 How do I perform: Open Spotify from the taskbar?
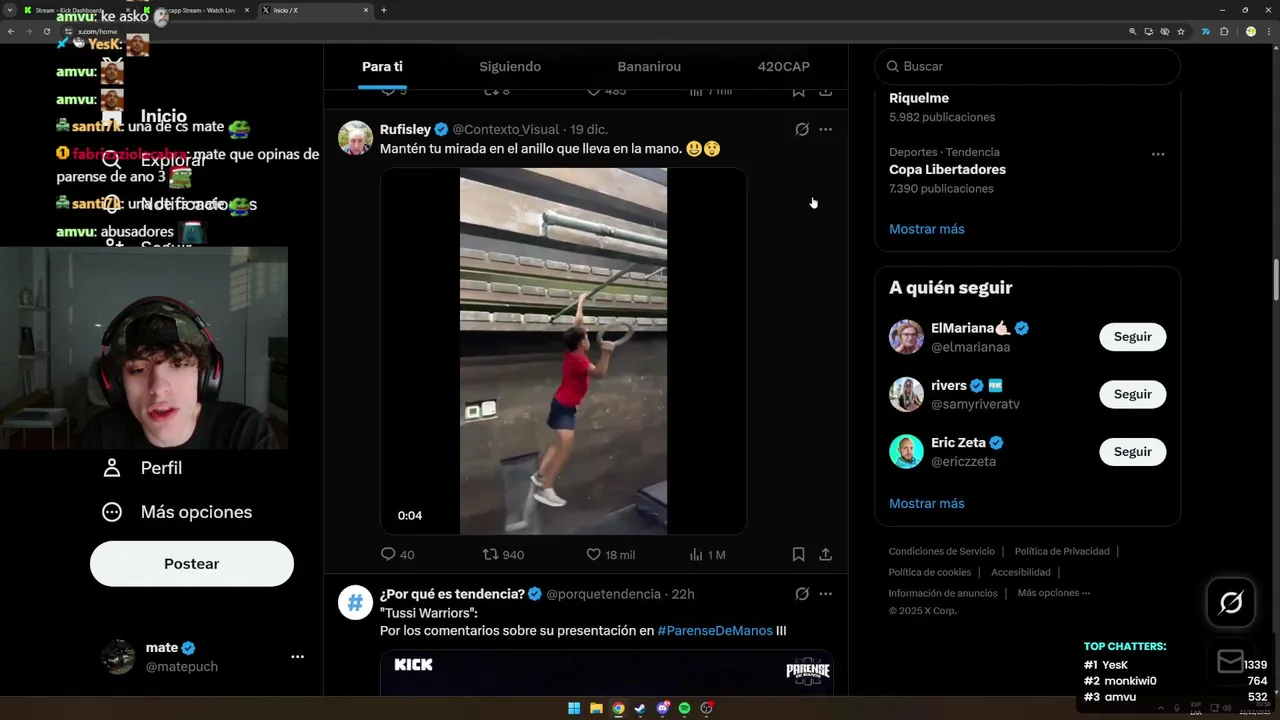click(684, 708)
